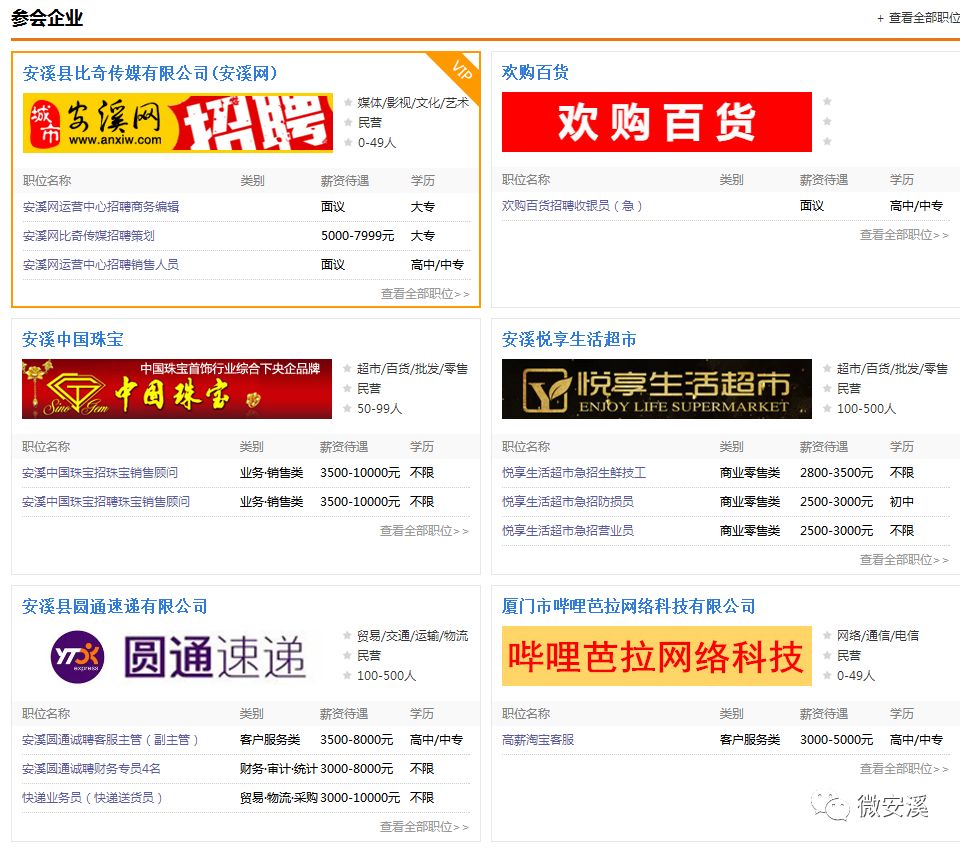View all positions in the 欢购百货 card
This screenshot has width=960, height=849.
pyautogui.click(x=904, y=234)
